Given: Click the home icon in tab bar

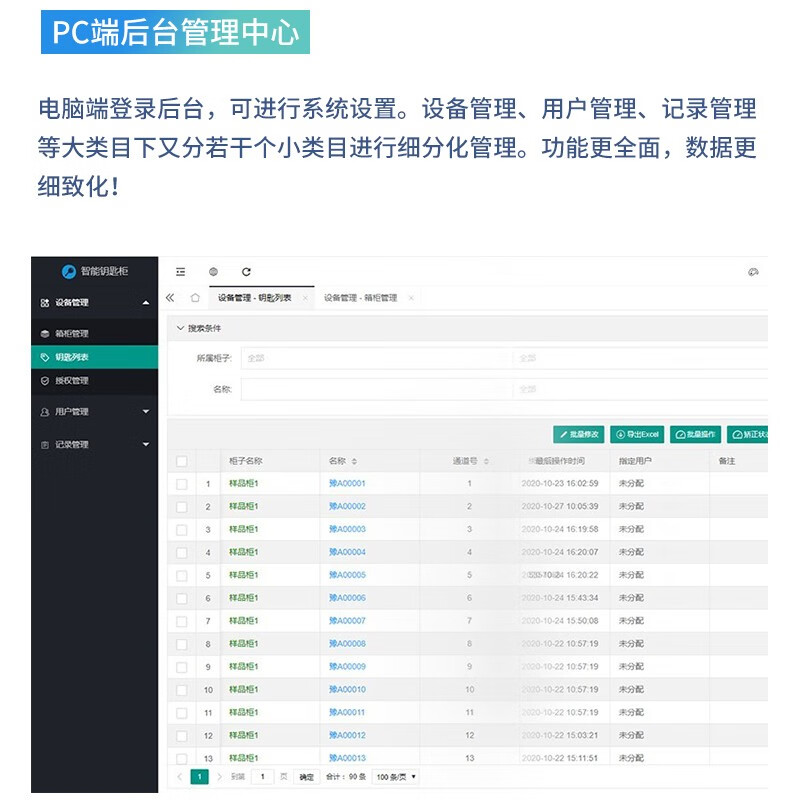Looking at the screenshot, I should point(195,298).
